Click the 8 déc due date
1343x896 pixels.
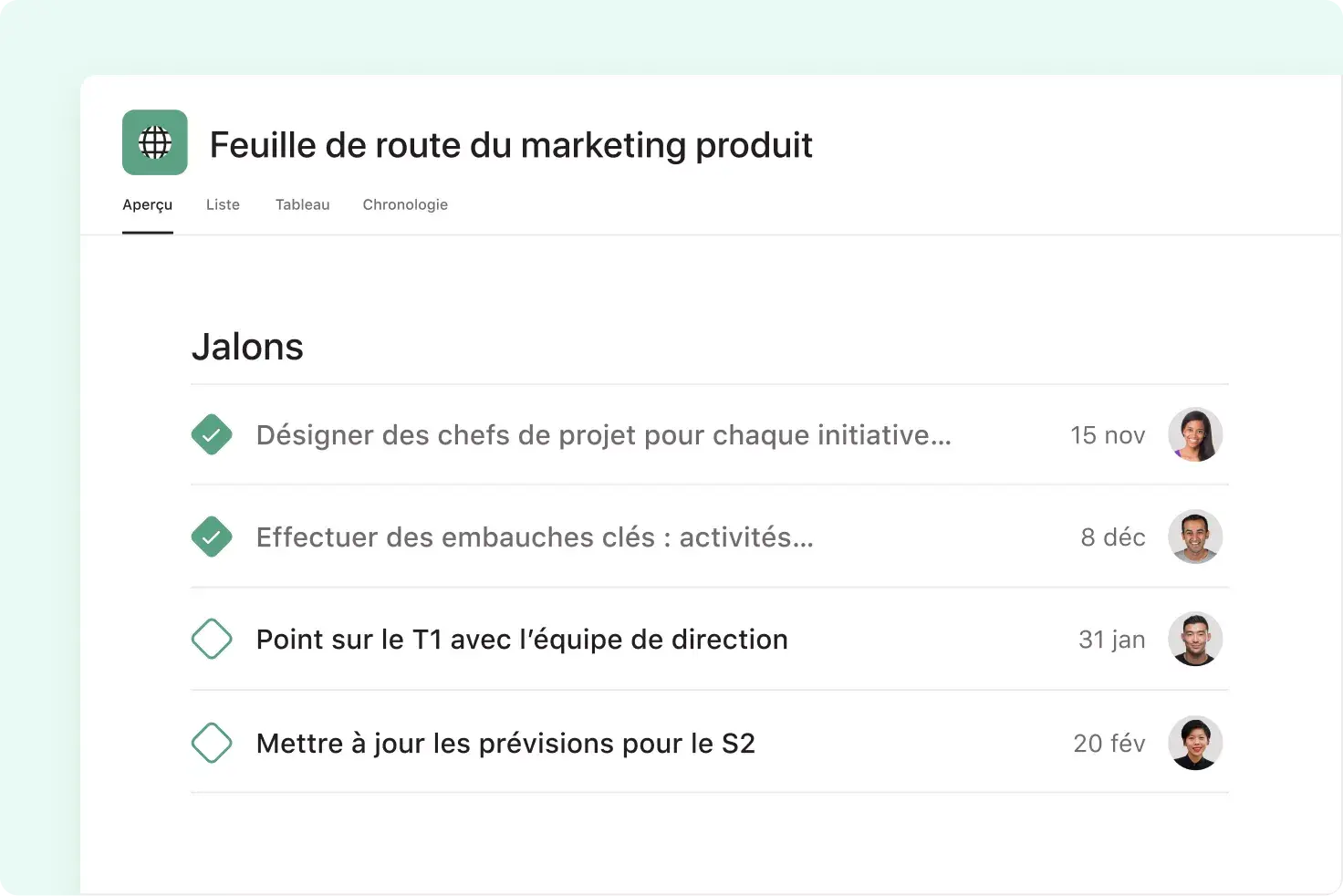[1113, 537]
